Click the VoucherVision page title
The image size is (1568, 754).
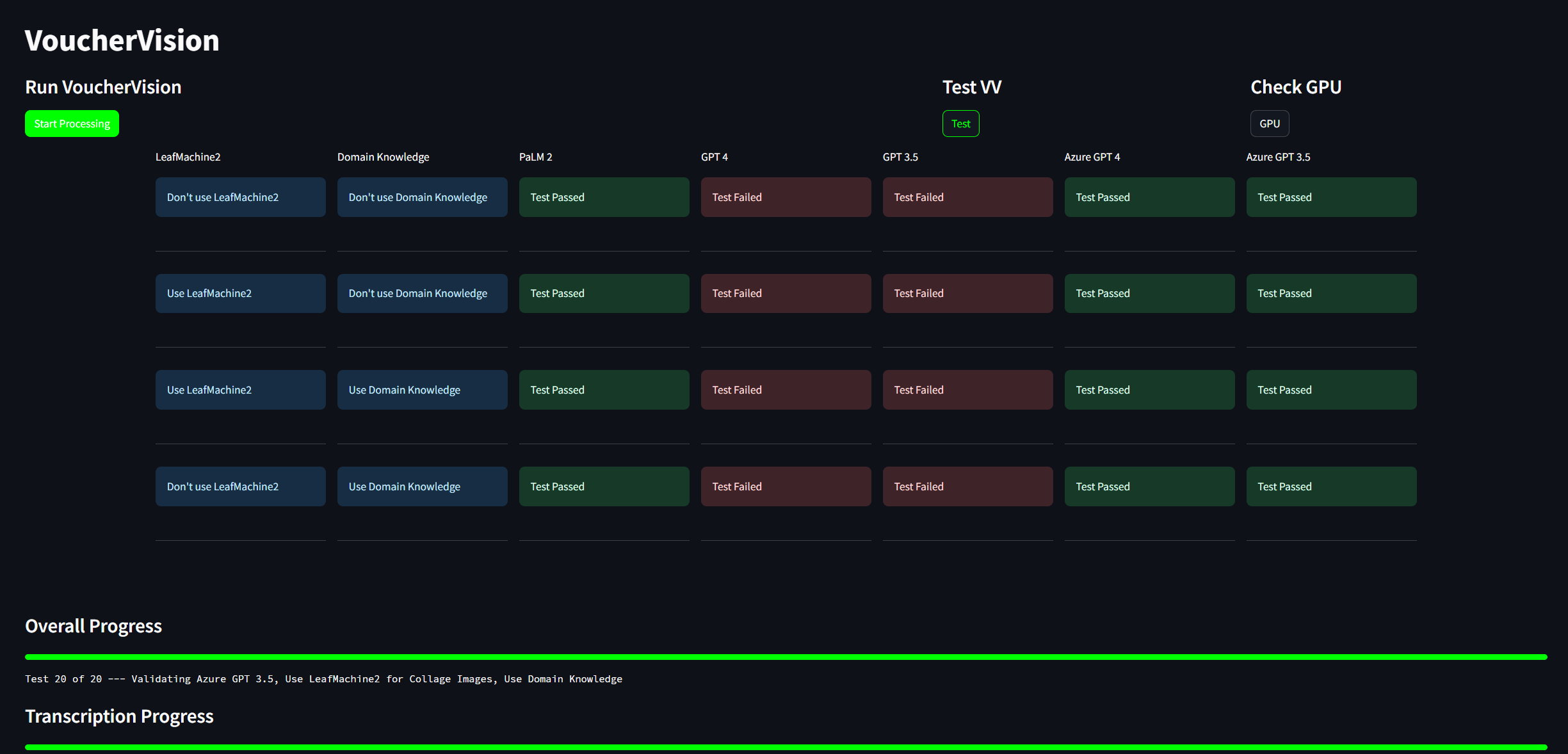tap(122, 40)
